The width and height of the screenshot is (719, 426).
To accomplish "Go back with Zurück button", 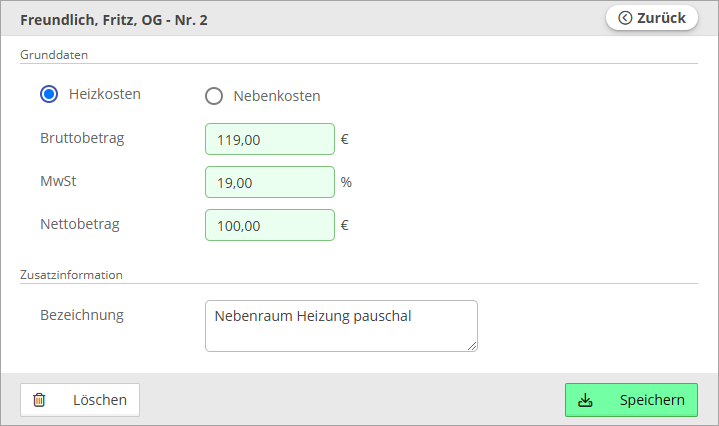I will tap(652, 18).
